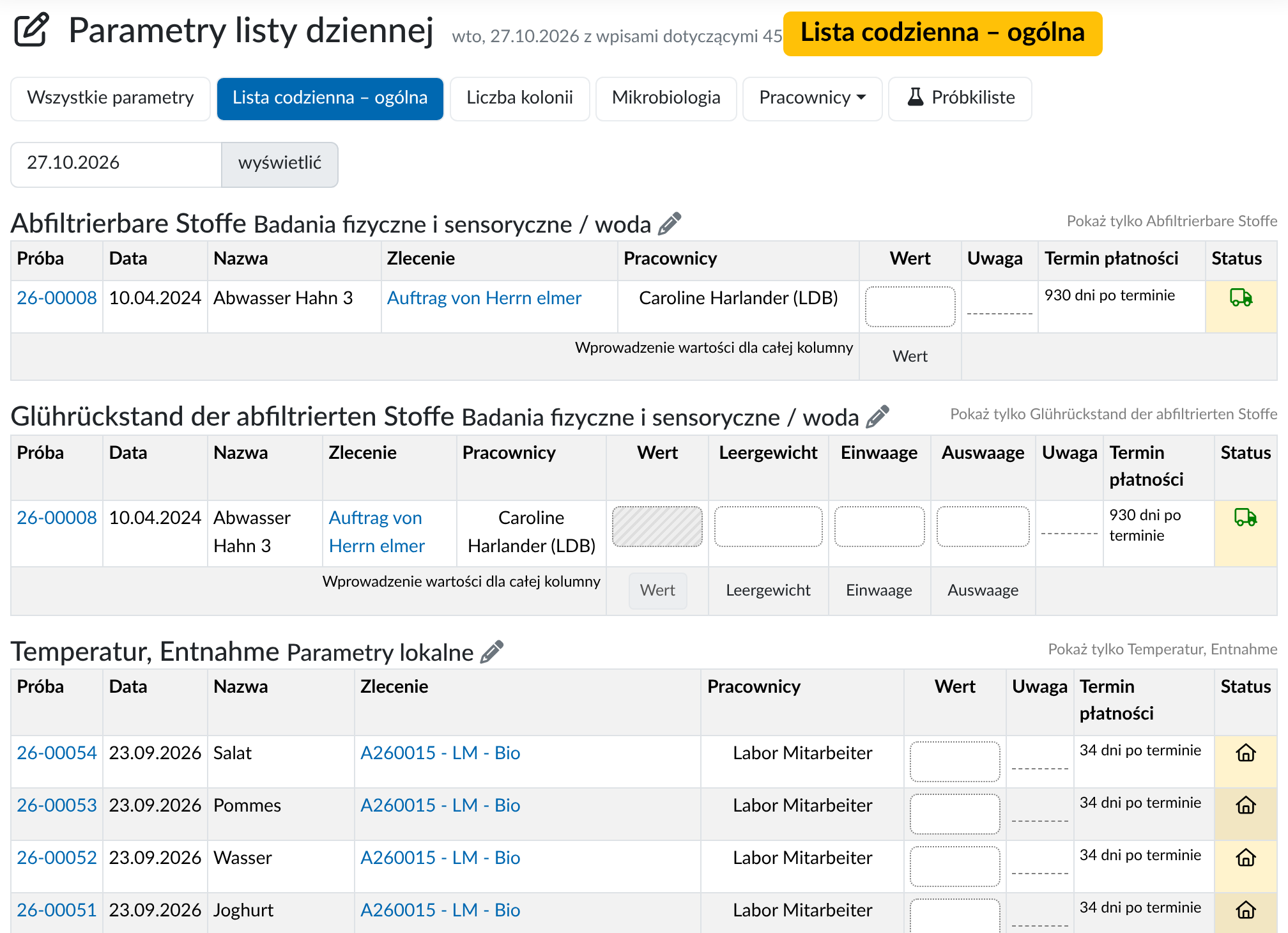This screenshot has height=933, width=1288.
Task: Click truck status icon in Abfiltrierbare Stoffe row
Action: 1241,298
